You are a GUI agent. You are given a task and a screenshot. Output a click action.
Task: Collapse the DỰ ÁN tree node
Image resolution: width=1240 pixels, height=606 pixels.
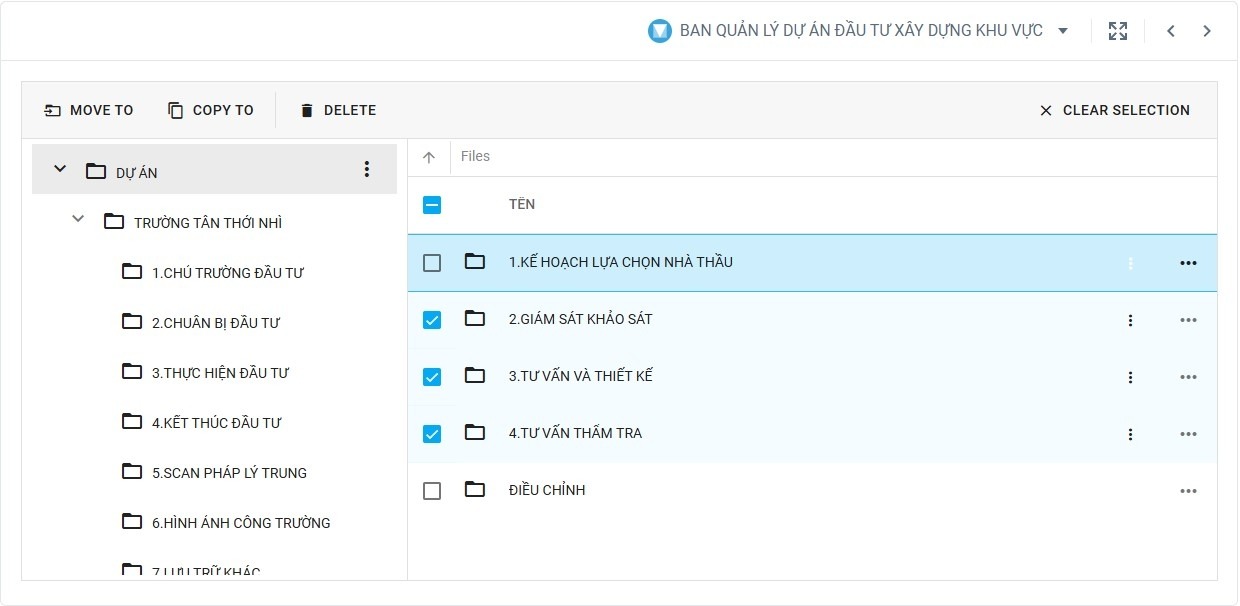click(59, 169)
